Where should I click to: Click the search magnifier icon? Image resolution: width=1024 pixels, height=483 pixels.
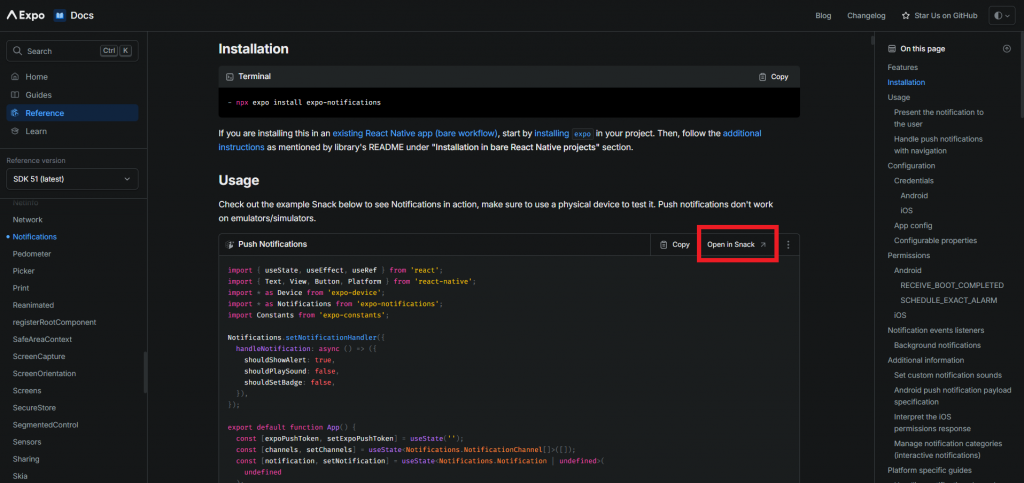point(19,51)
